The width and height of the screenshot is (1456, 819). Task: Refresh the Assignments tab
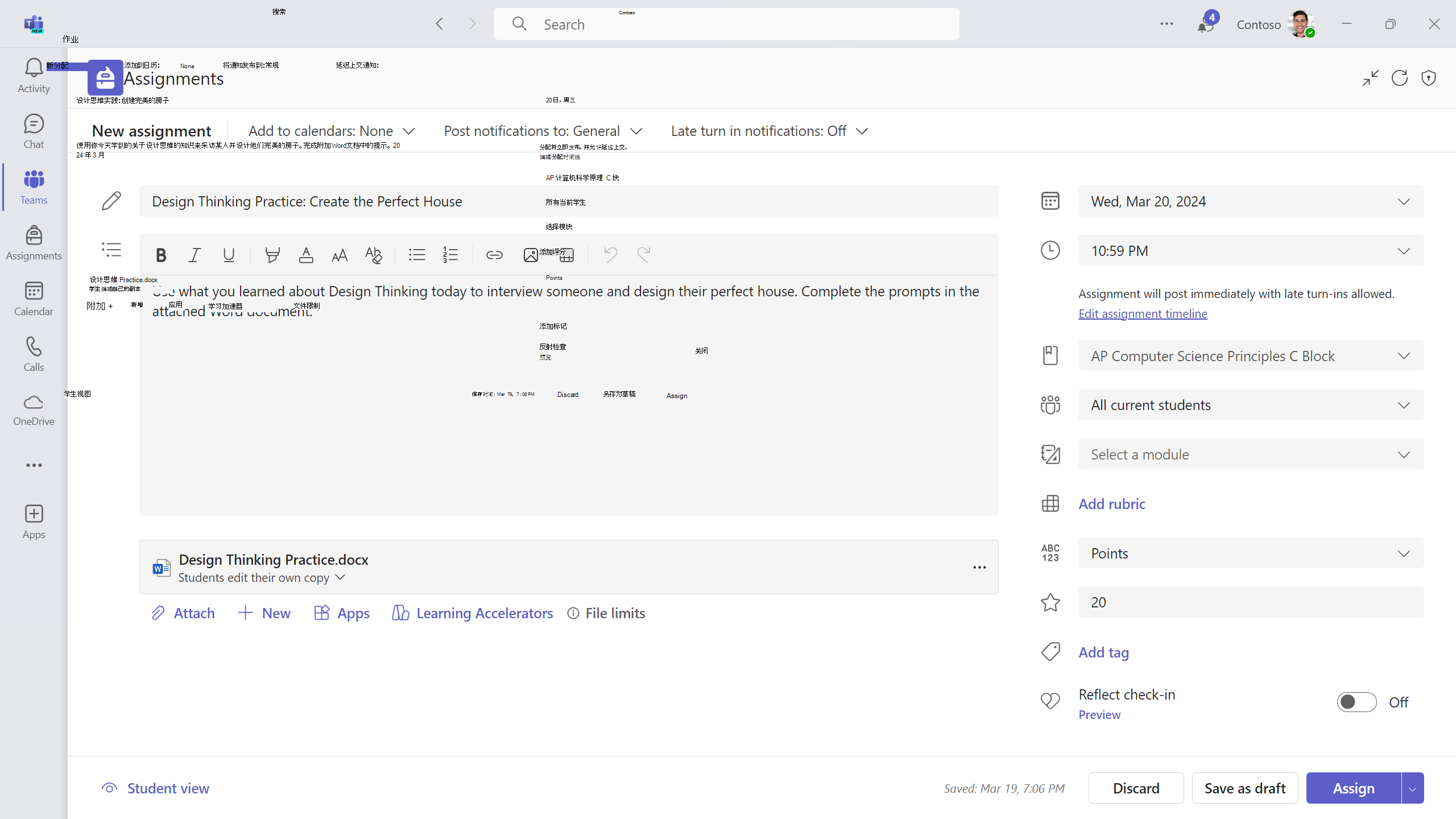1400,78
